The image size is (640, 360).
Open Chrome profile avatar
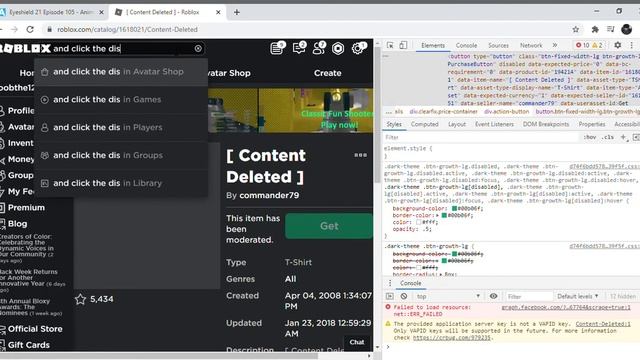pyautogui.click(x=627, y=29)
